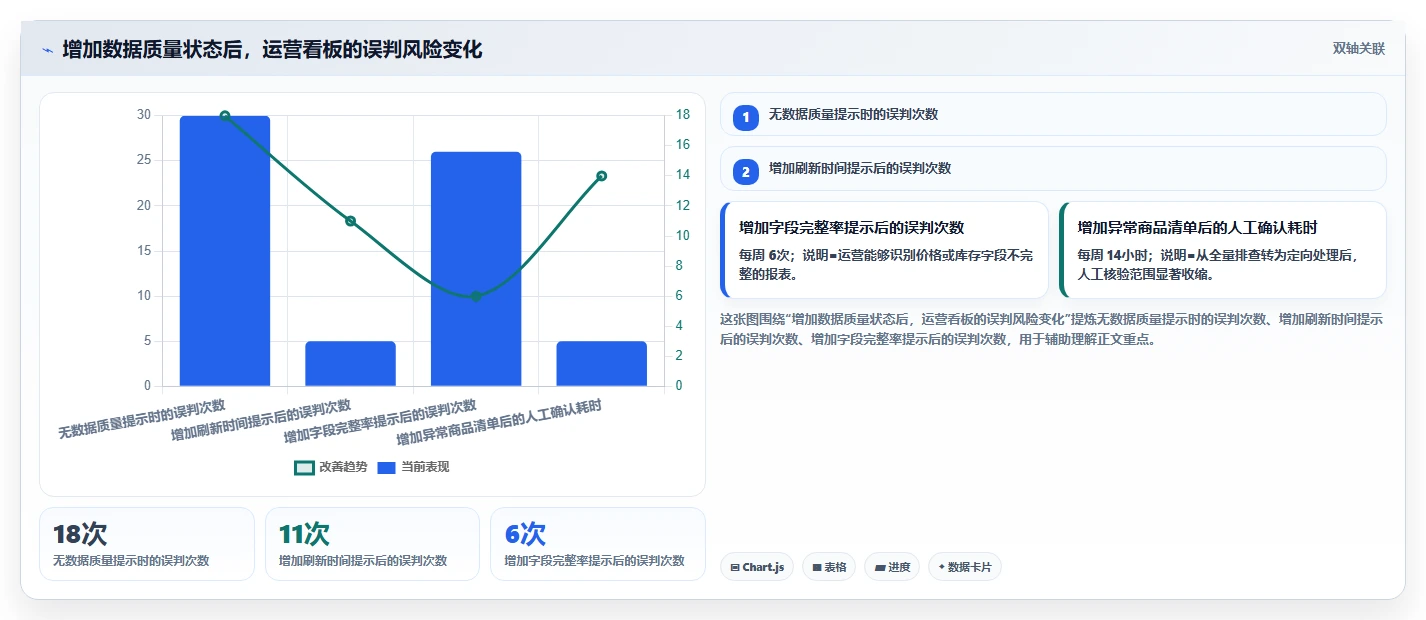Click left axis value 30
Image resolution: width=1426 pixels, height=620 pixels.
[x=144, y=115]
